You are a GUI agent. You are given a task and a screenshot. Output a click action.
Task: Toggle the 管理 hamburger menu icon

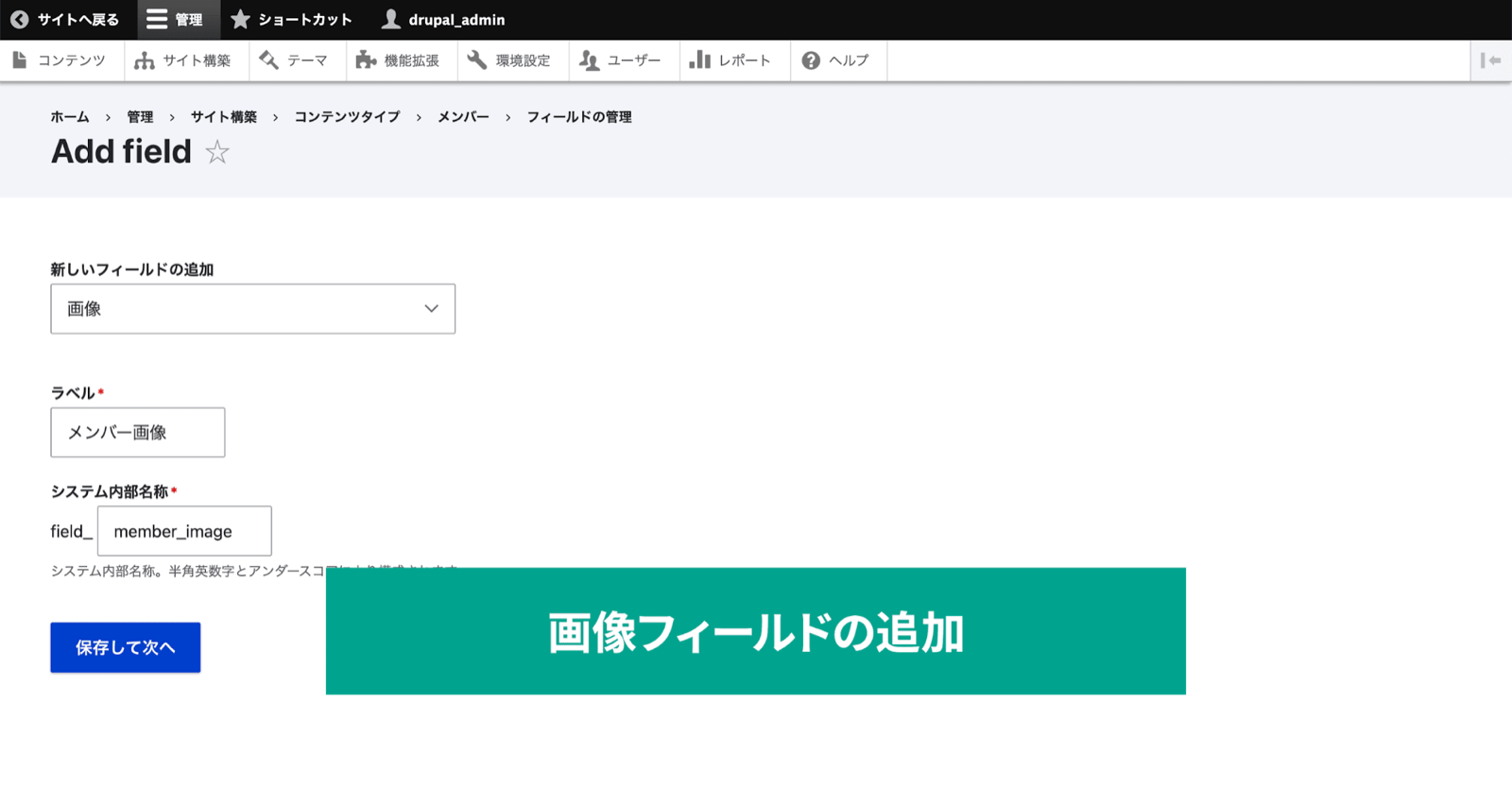(157, 20)
